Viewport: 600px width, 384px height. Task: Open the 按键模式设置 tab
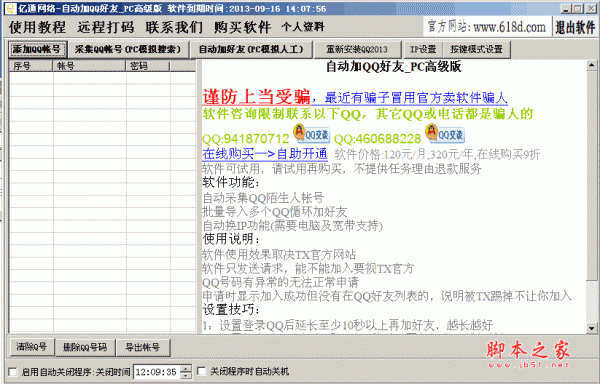[x=476, y=49]
